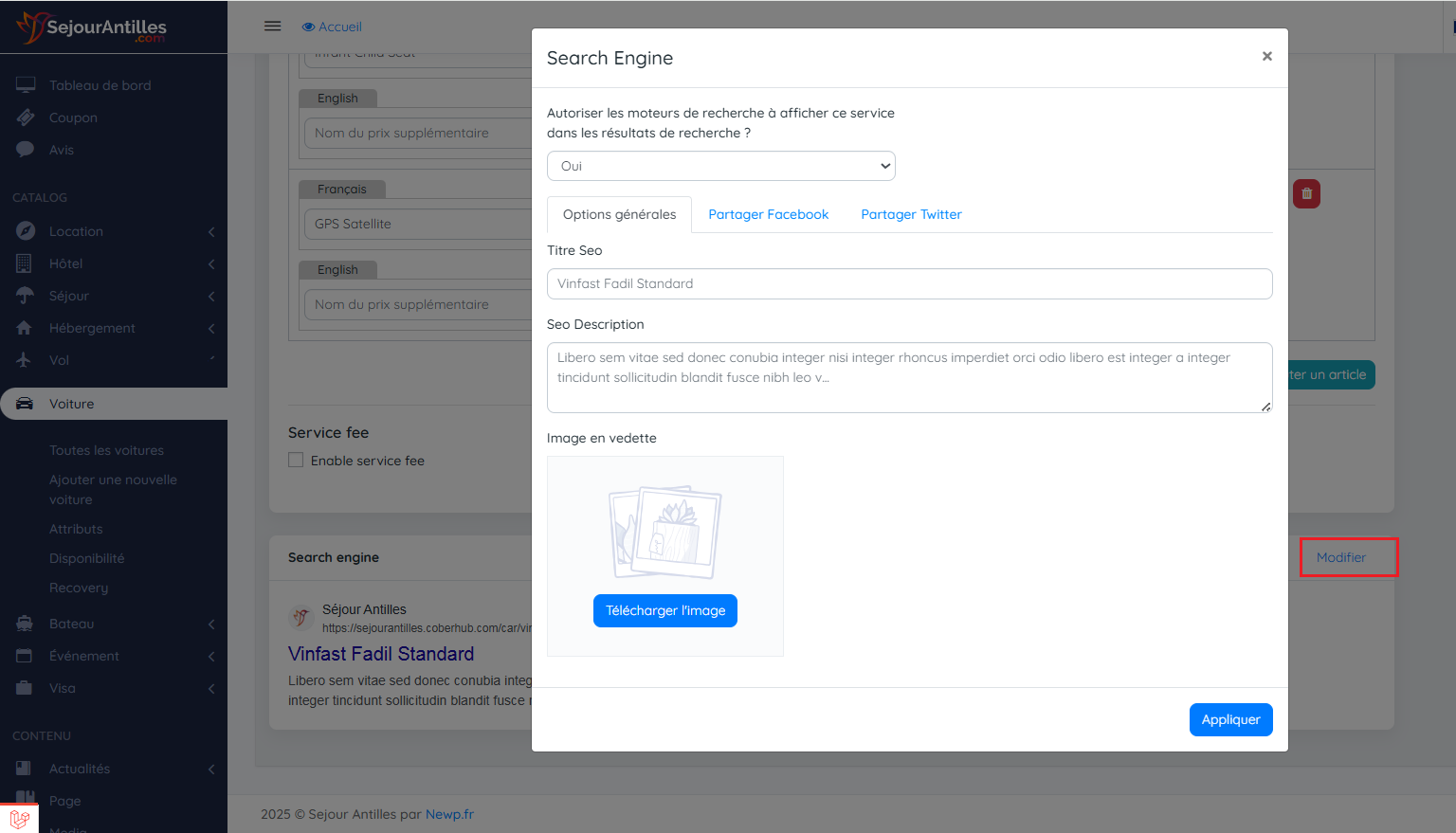
Task: Click the Bateau ship icon
Action: (x=25, y=624)
